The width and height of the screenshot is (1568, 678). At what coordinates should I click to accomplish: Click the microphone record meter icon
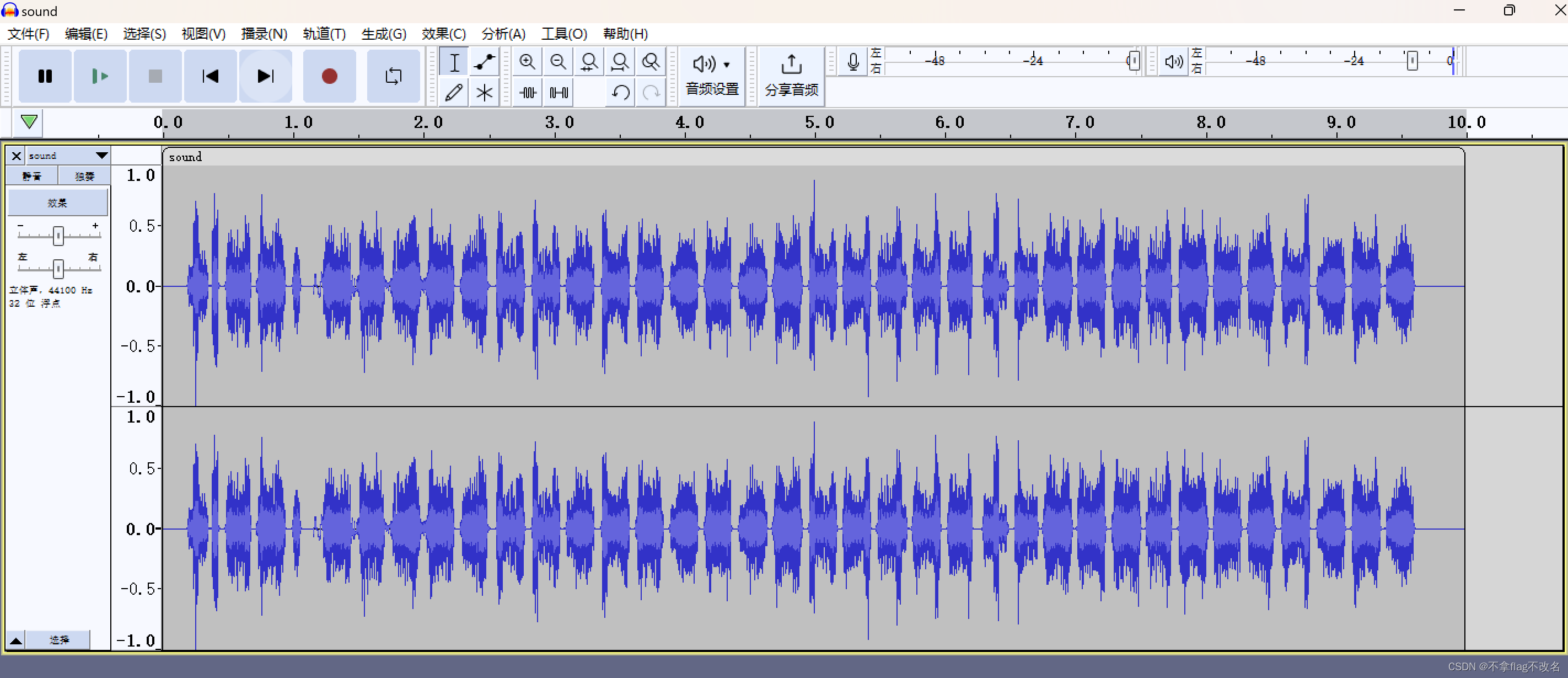853,62
